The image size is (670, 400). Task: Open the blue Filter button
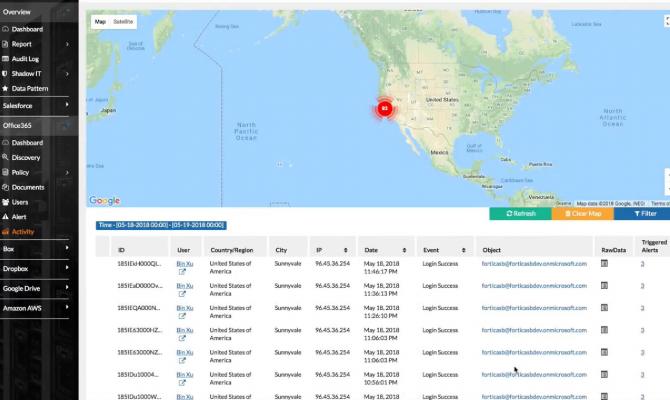pos(644,213)
